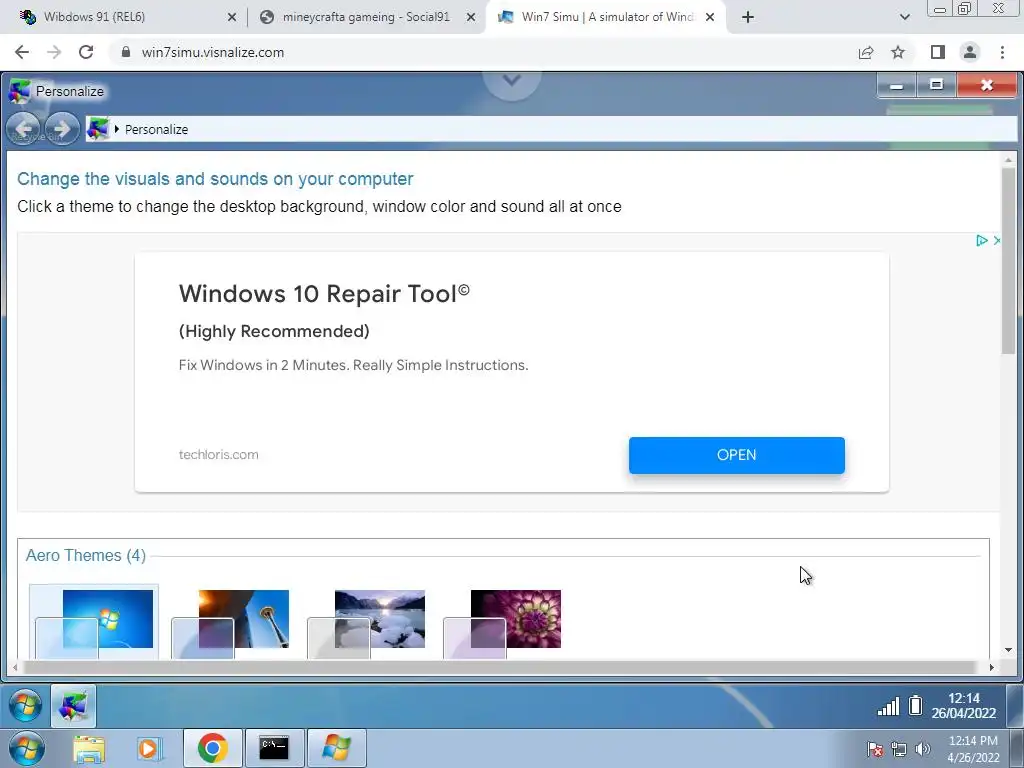
Task: Click the Action Center flag tray icon
Action: click(x=875, y=749)
